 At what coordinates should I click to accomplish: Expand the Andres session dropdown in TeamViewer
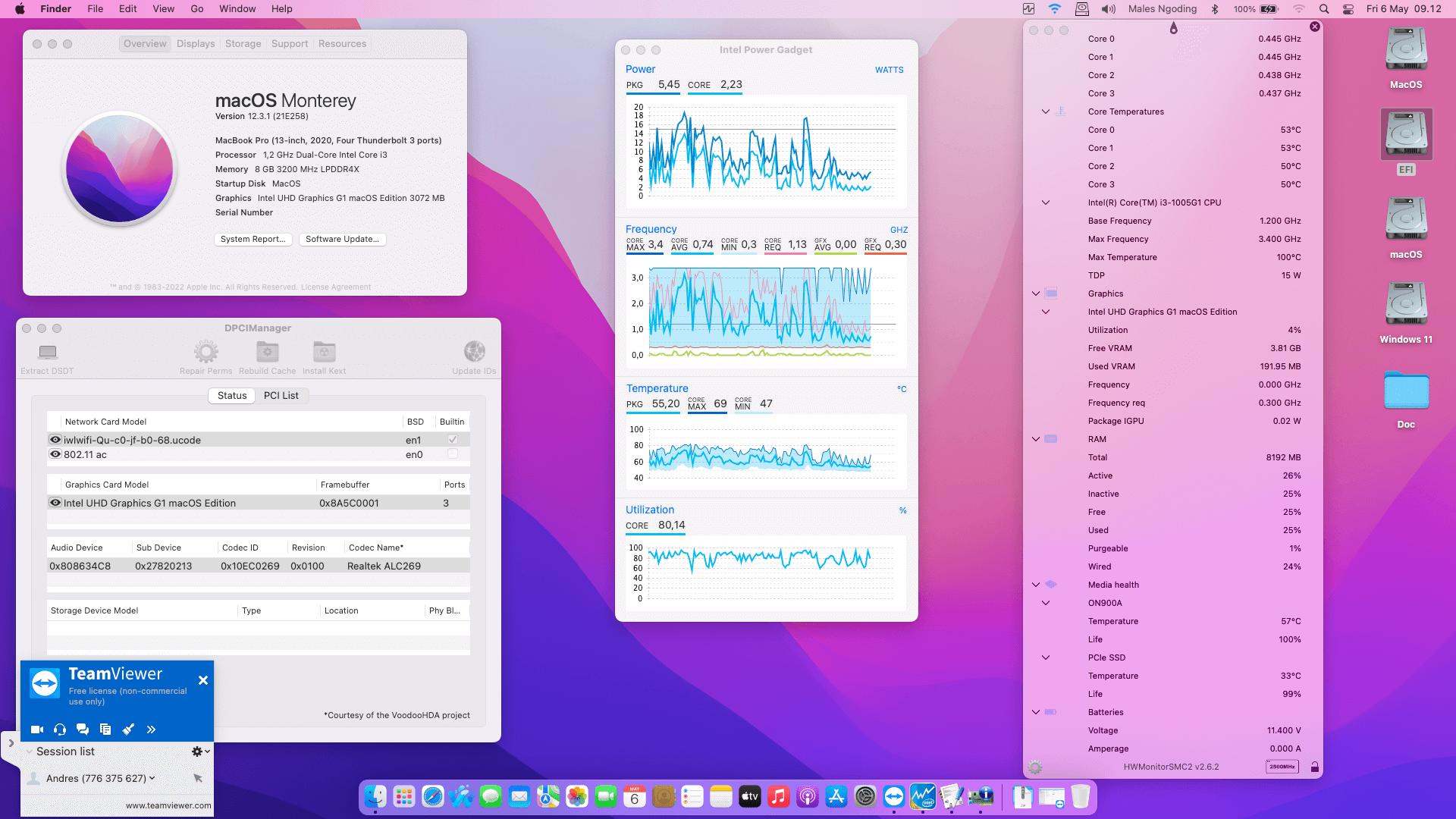pos(151,777)
